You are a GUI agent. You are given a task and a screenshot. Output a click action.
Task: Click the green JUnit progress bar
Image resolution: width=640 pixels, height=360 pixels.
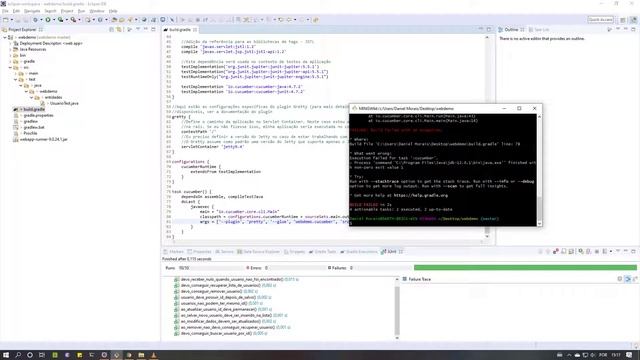pyautogui.click(x=525, y=268)
